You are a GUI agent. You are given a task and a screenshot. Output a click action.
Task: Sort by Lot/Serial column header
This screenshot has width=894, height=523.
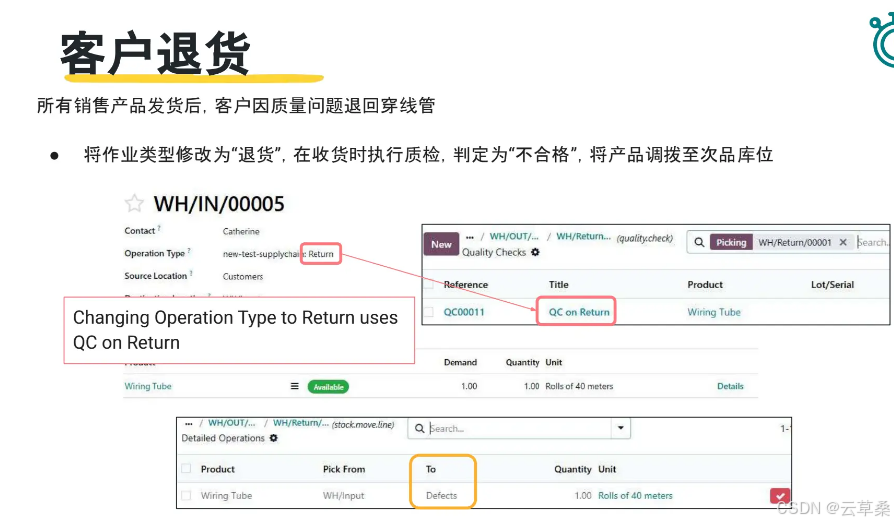click(x=832, y=285)
